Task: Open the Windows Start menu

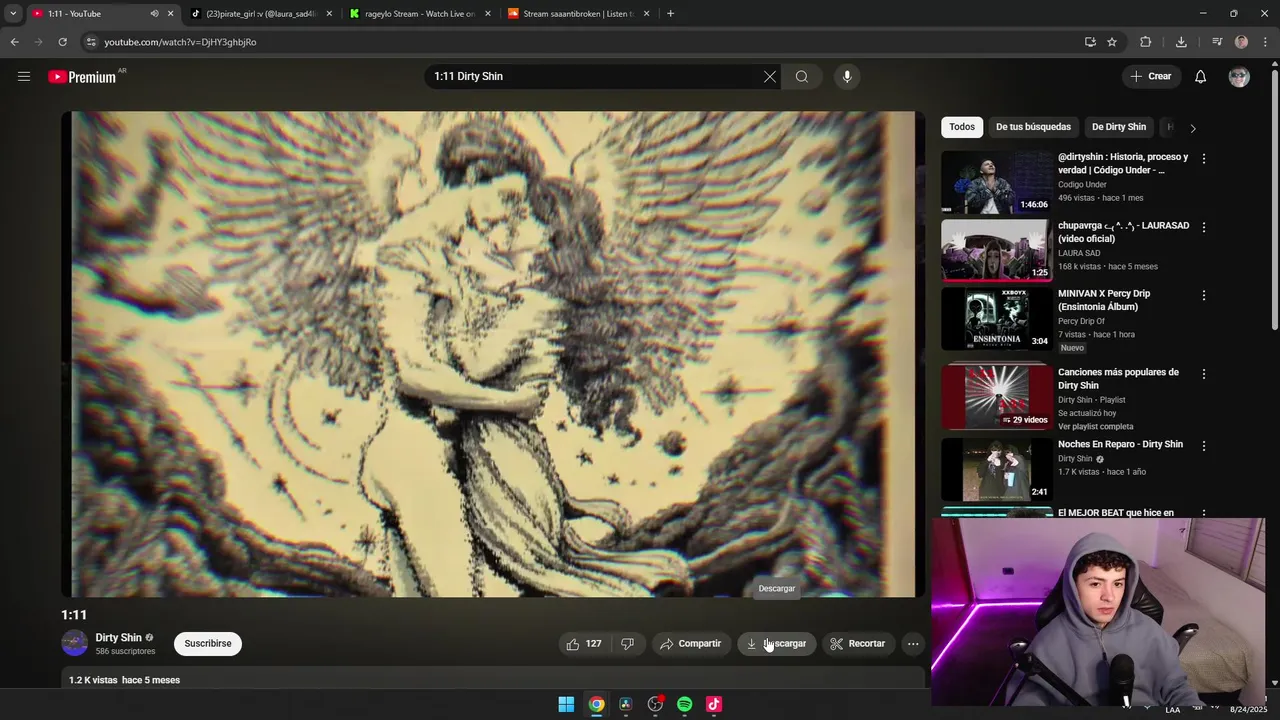Action: 566,704
